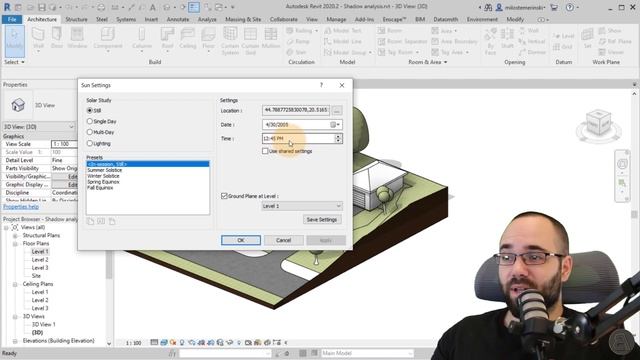
Task: Collapse the Floor Plans tree node
Action: (x=15, y=244)
